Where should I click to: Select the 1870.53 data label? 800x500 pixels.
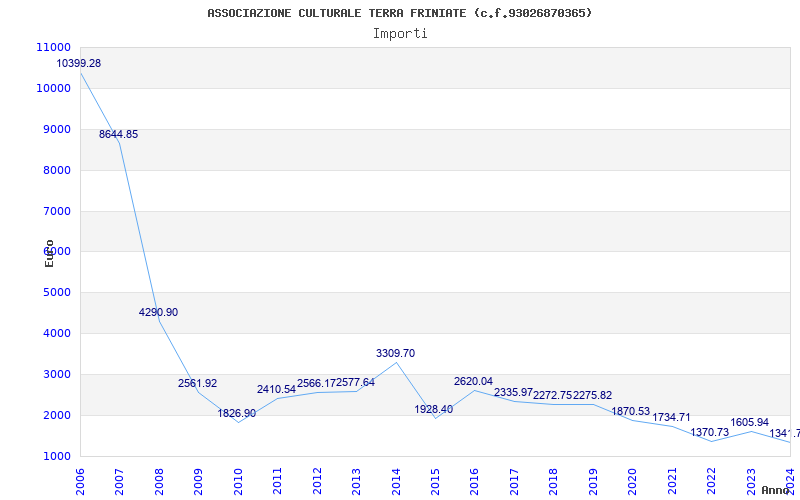(631, 412)
